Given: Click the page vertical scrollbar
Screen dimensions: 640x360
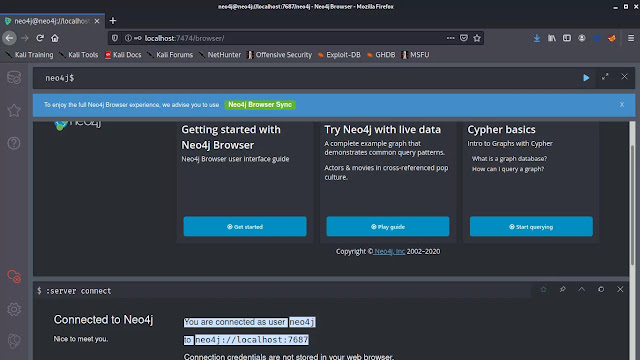Looking at the screenshot, I should pos(632,204).
